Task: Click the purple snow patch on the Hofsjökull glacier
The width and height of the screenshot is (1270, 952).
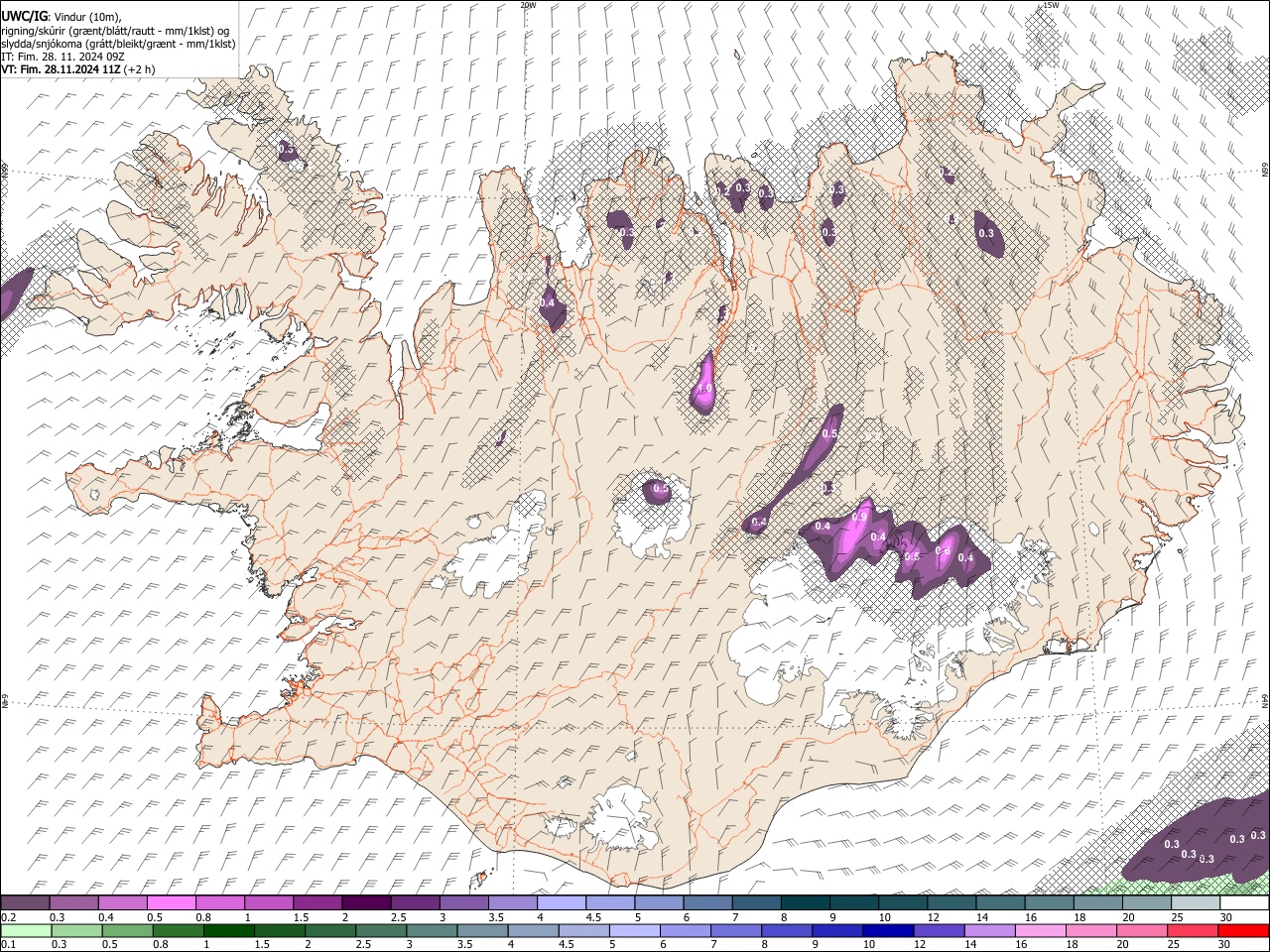Action: [657, 491]
